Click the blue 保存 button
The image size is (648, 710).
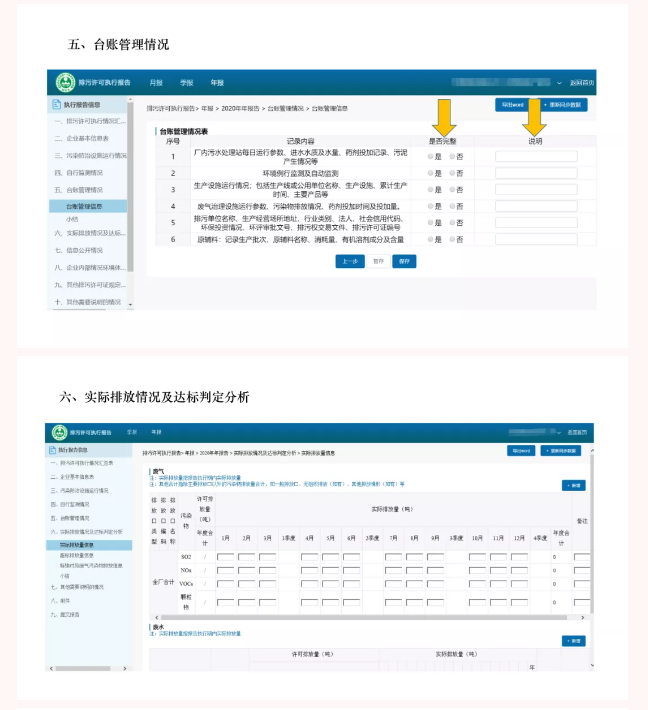[404, 261]
